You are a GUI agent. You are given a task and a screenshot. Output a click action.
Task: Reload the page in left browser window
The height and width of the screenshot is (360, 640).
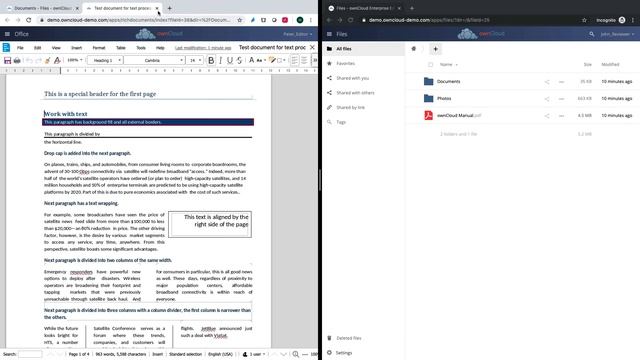[29, 20]
